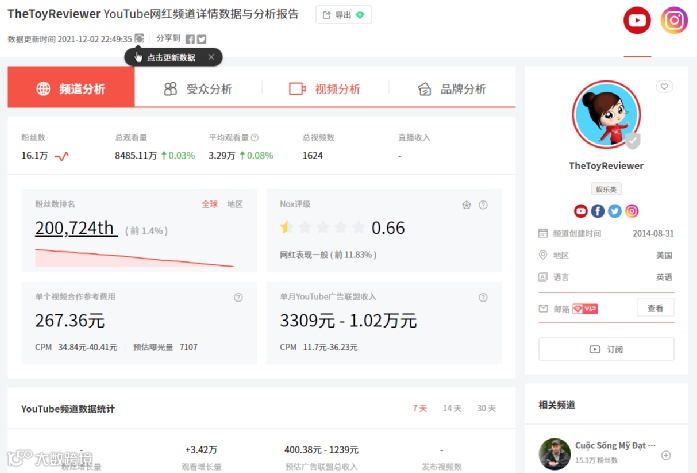
Task: Select the 30天 statistics range
Action: pyautogui.click(x=486, y=408)
